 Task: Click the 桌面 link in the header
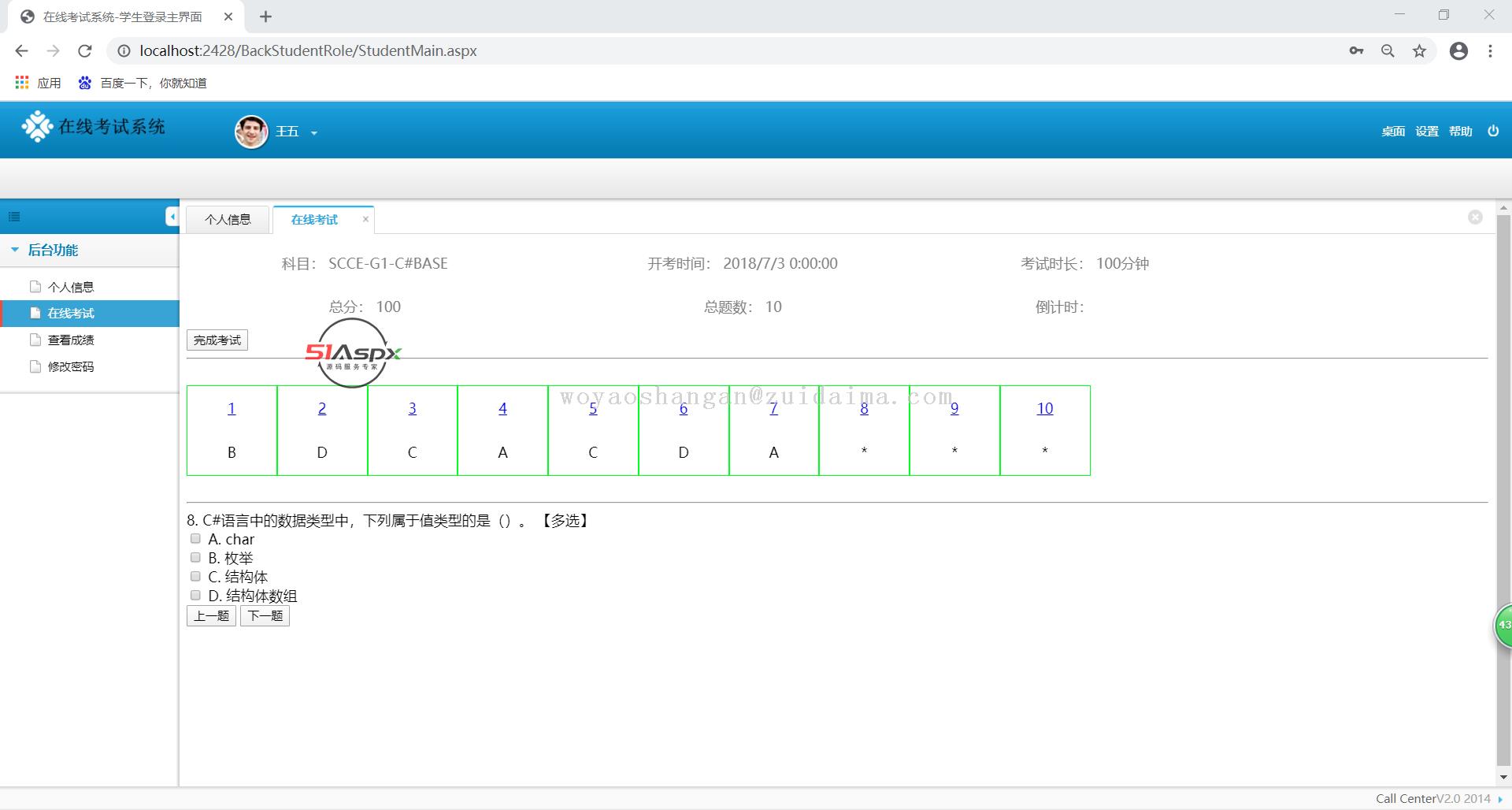pos(1393,132)
